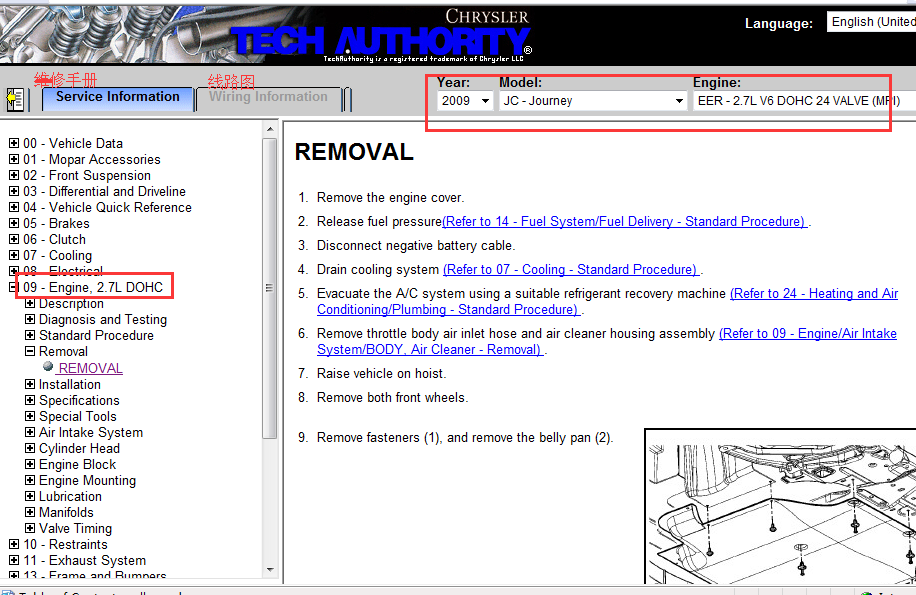
Task: Open the Language selector box
Action: pyautogui.click(x=871, y=22)
